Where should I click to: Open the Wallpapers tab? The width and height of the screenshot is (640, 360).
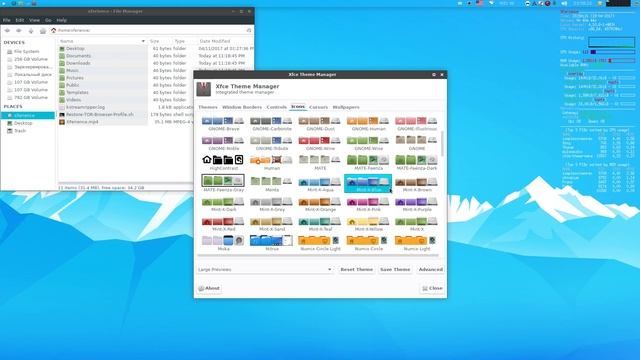click(x=346, y=107)
